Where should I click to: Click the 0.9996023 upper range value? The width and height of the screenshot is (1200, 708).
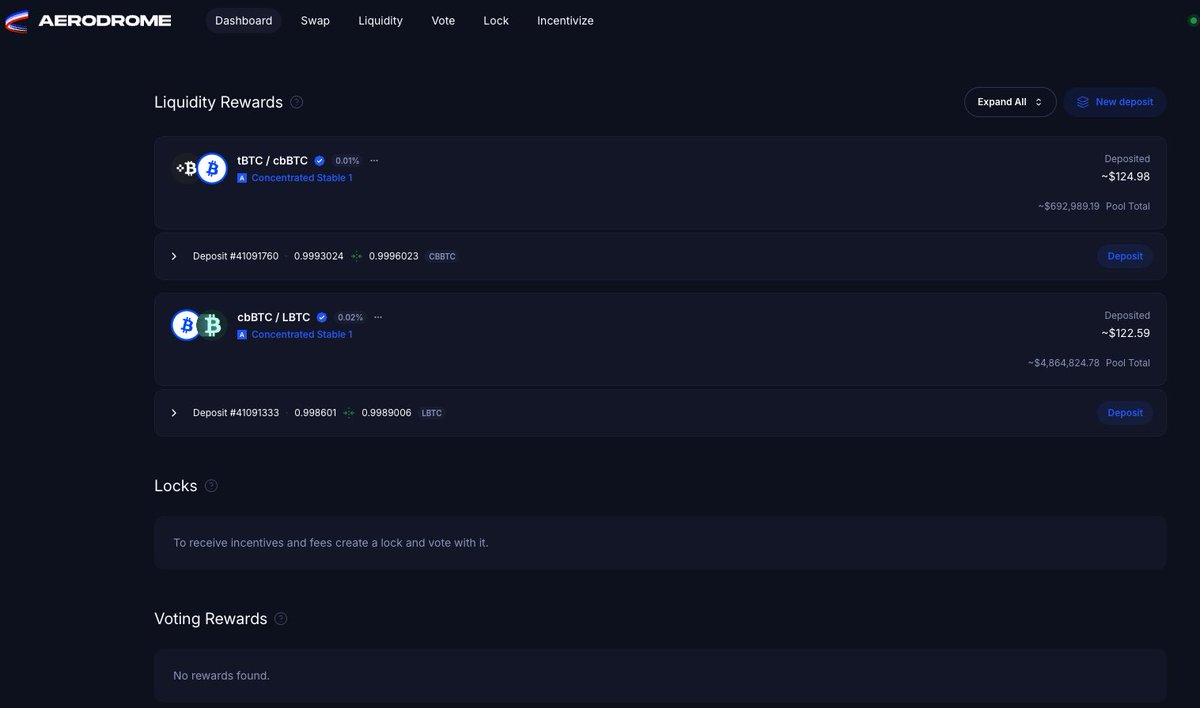[x=394, y=256]
